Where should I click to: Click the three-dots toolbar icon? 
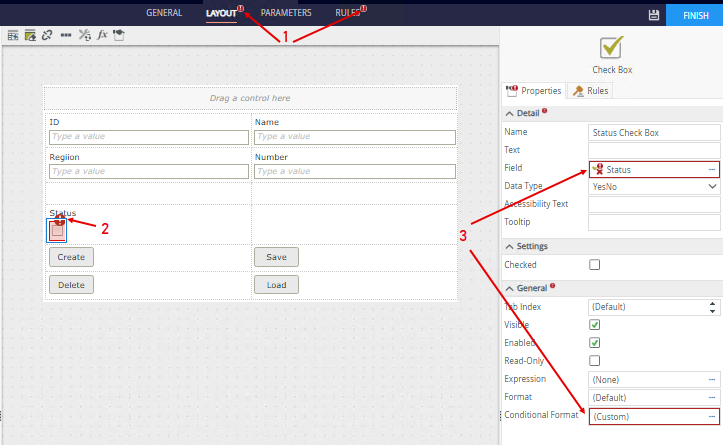coord(66,35)
